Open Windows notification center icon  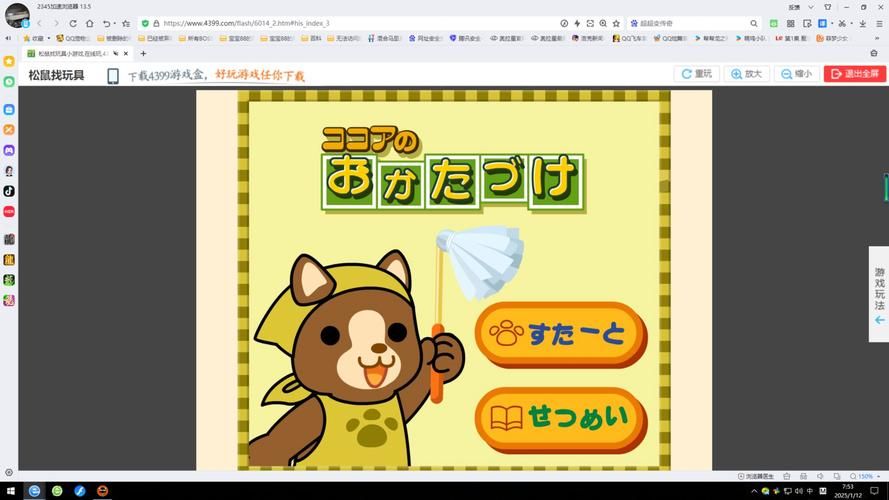tap(874, 491)
